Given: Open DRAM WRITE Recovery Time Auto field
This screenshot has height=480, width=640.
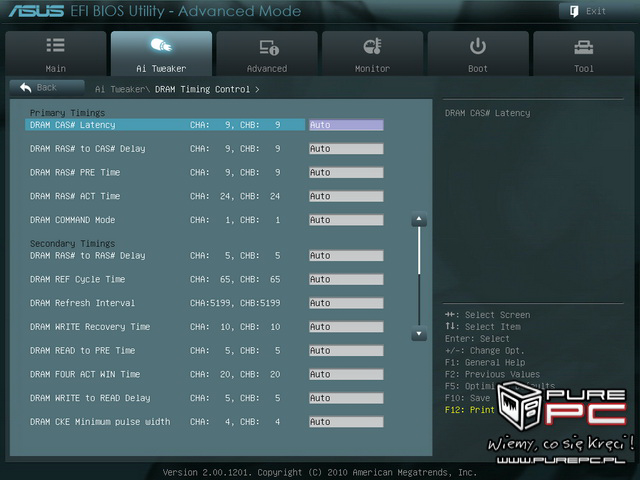Looking at the screenshot, I should tap(346, 327).
